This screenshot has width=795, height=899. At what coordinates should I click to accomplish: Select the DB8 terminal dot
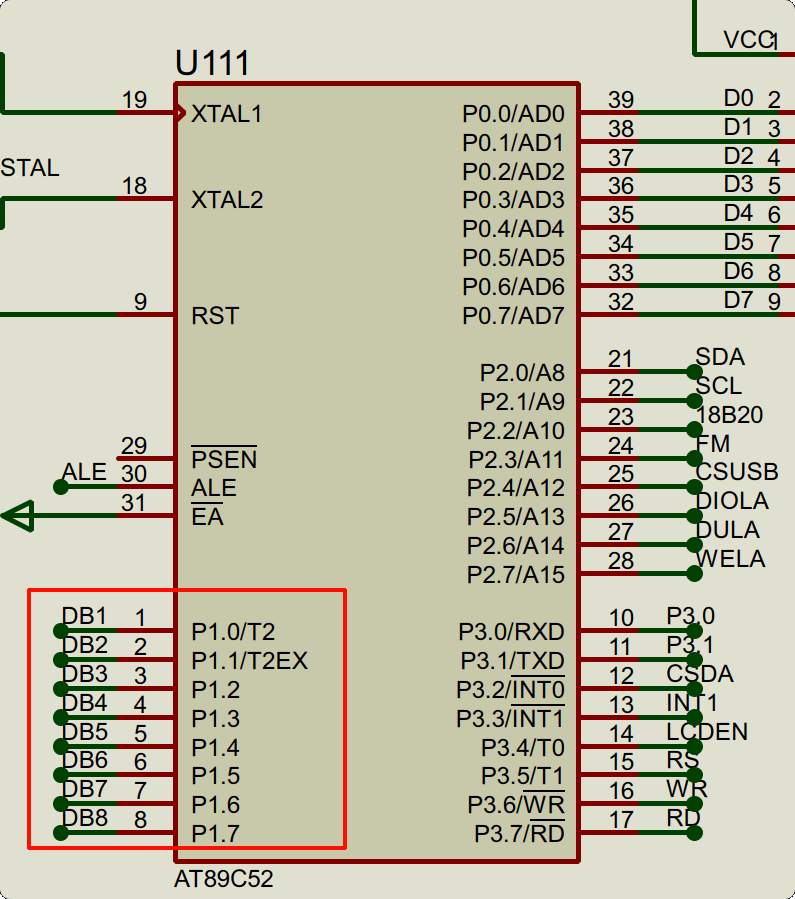tap(61, 833)
